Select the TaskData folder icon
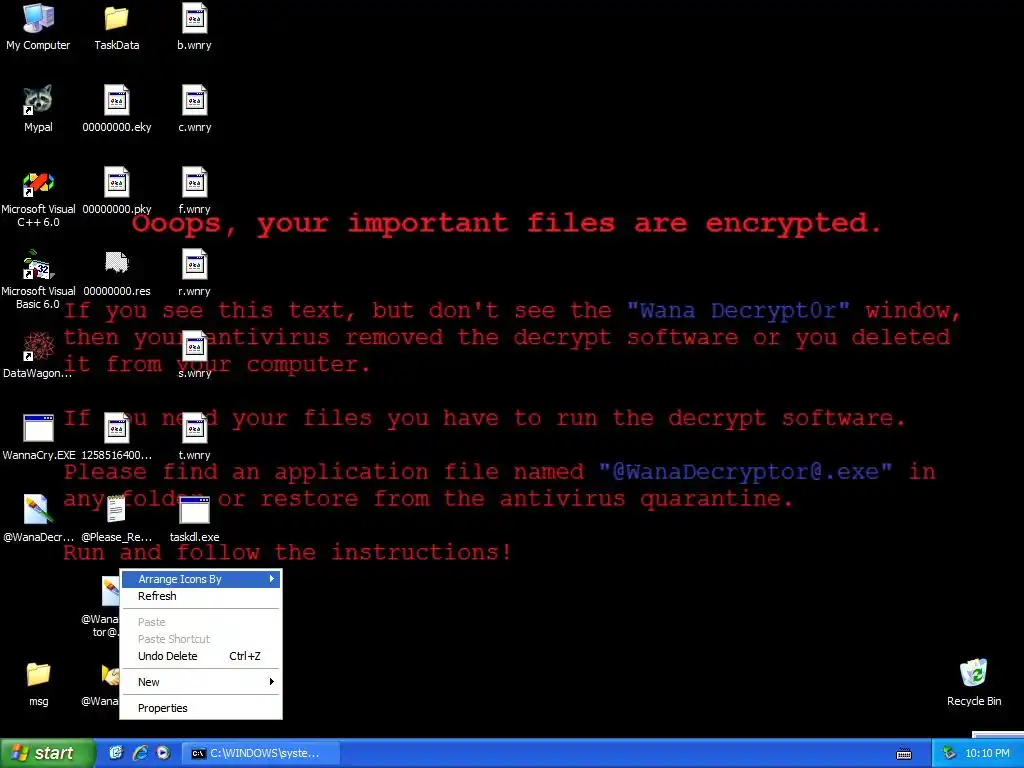Screen dimensions: 1024x768 [x=116, y=27]
